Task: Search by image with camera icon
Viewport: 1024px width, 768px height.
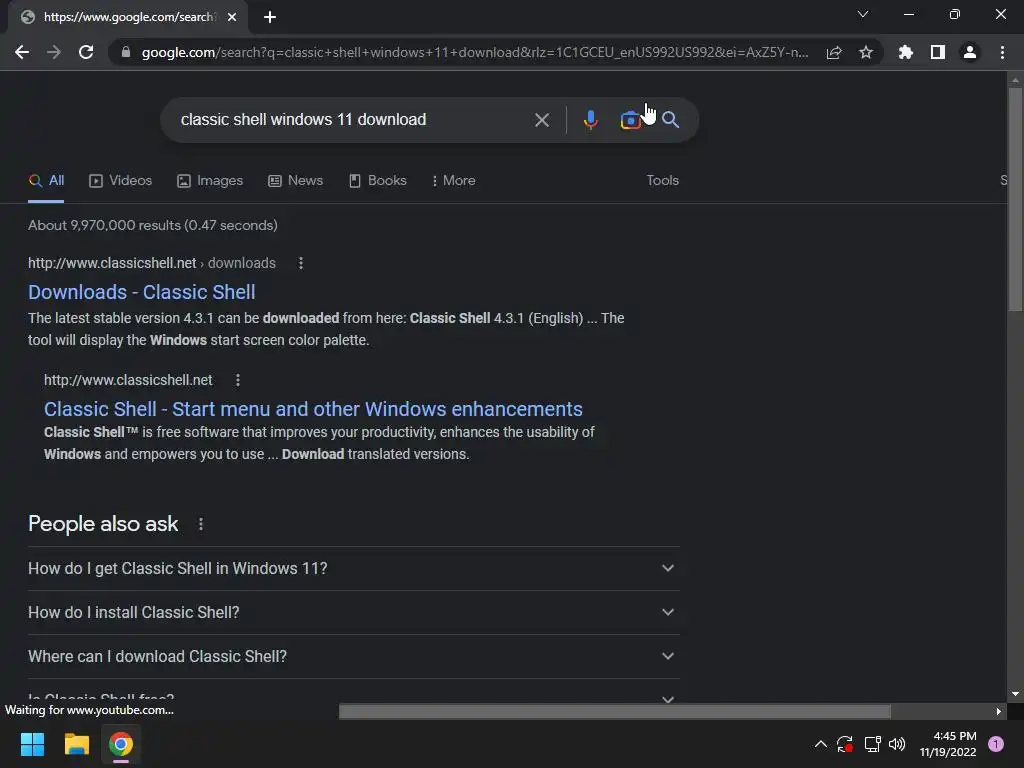Action: click(x=630, y=120)
